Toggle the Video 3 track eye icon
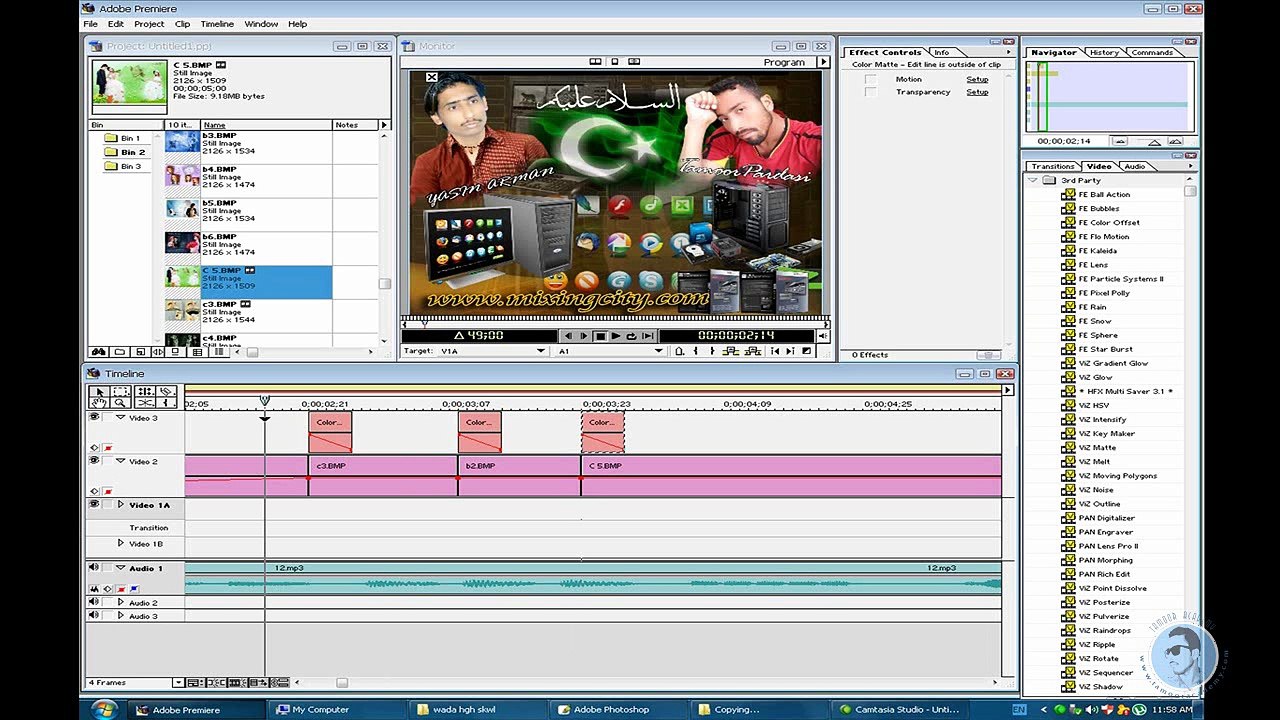This screenshot has width=1280, height=720. click(94, 417)
